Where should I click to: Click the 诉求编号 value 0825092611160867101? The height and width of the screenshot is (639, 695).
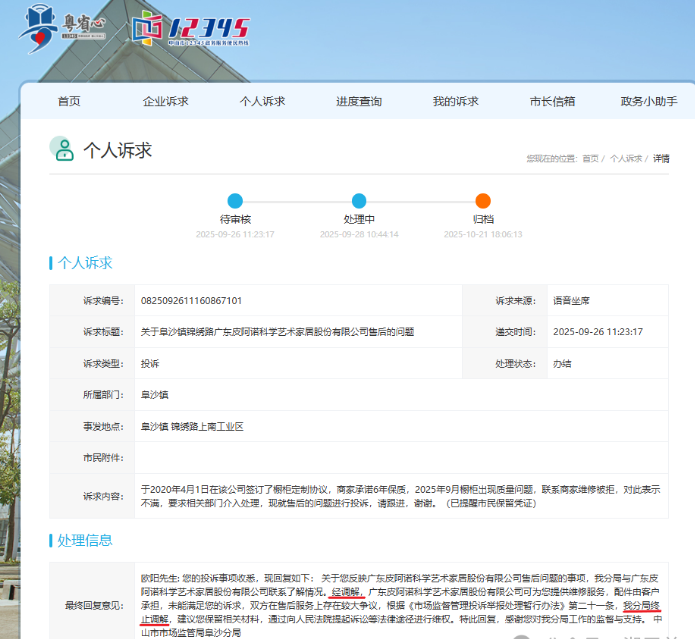click(x=191, y=300)
